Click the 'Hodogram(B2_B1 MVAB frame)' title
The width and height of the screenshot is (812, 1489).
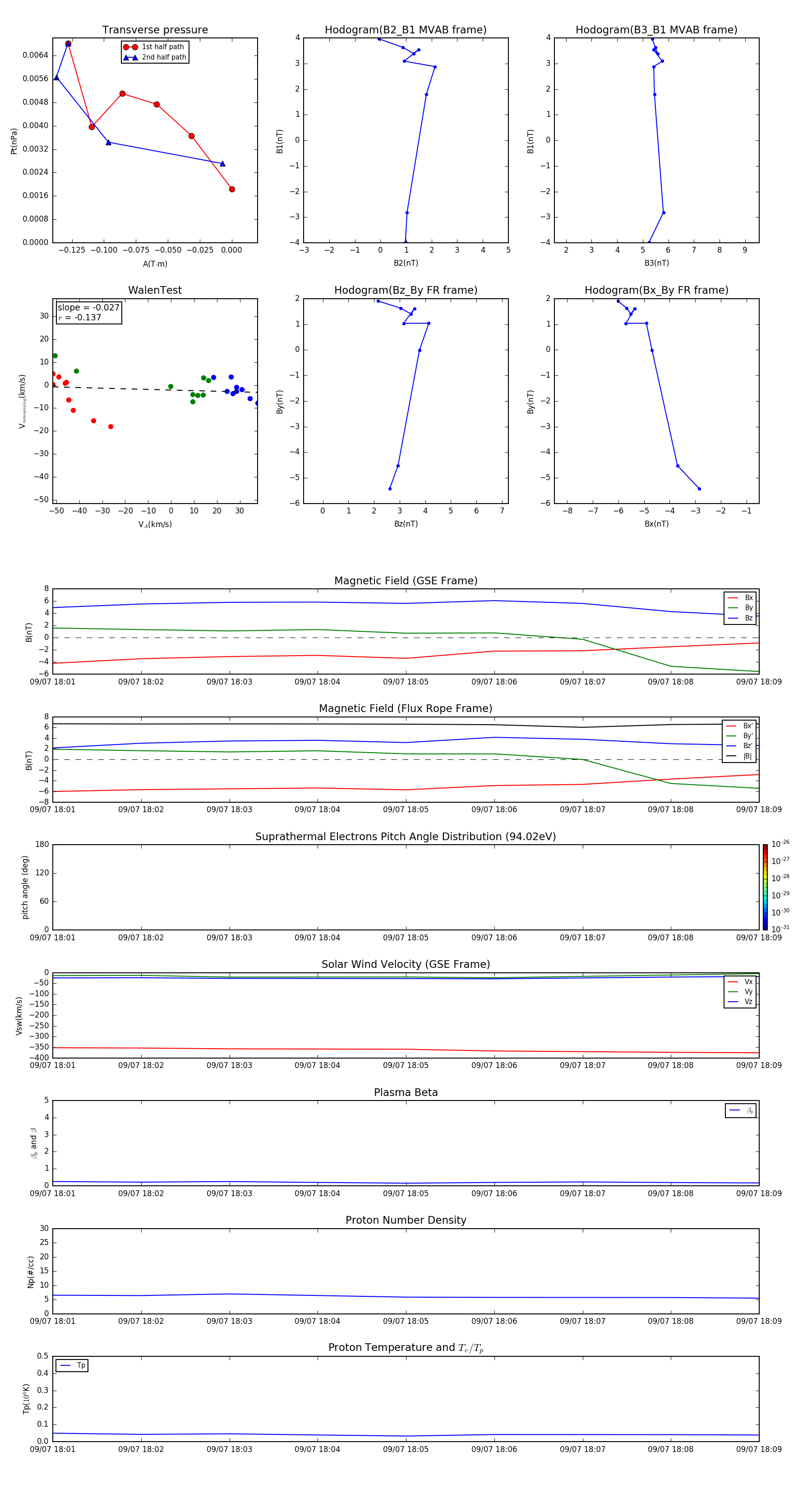(406, 29)
